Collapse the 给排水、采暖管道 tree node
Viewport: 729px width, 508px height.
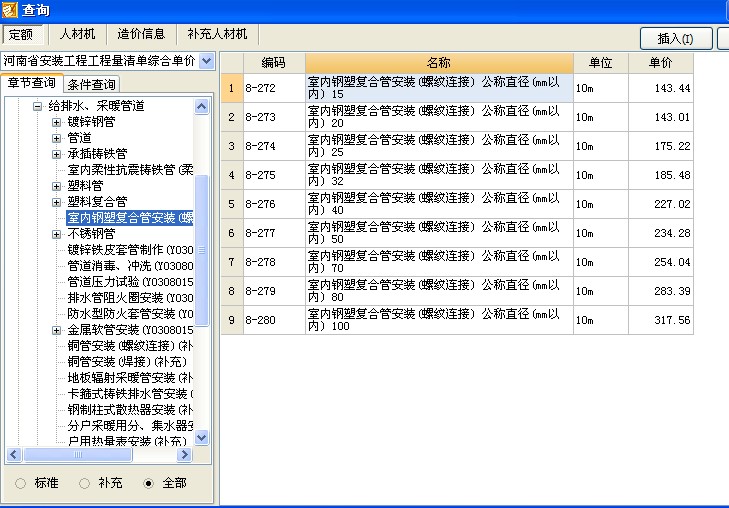point(37,106)
